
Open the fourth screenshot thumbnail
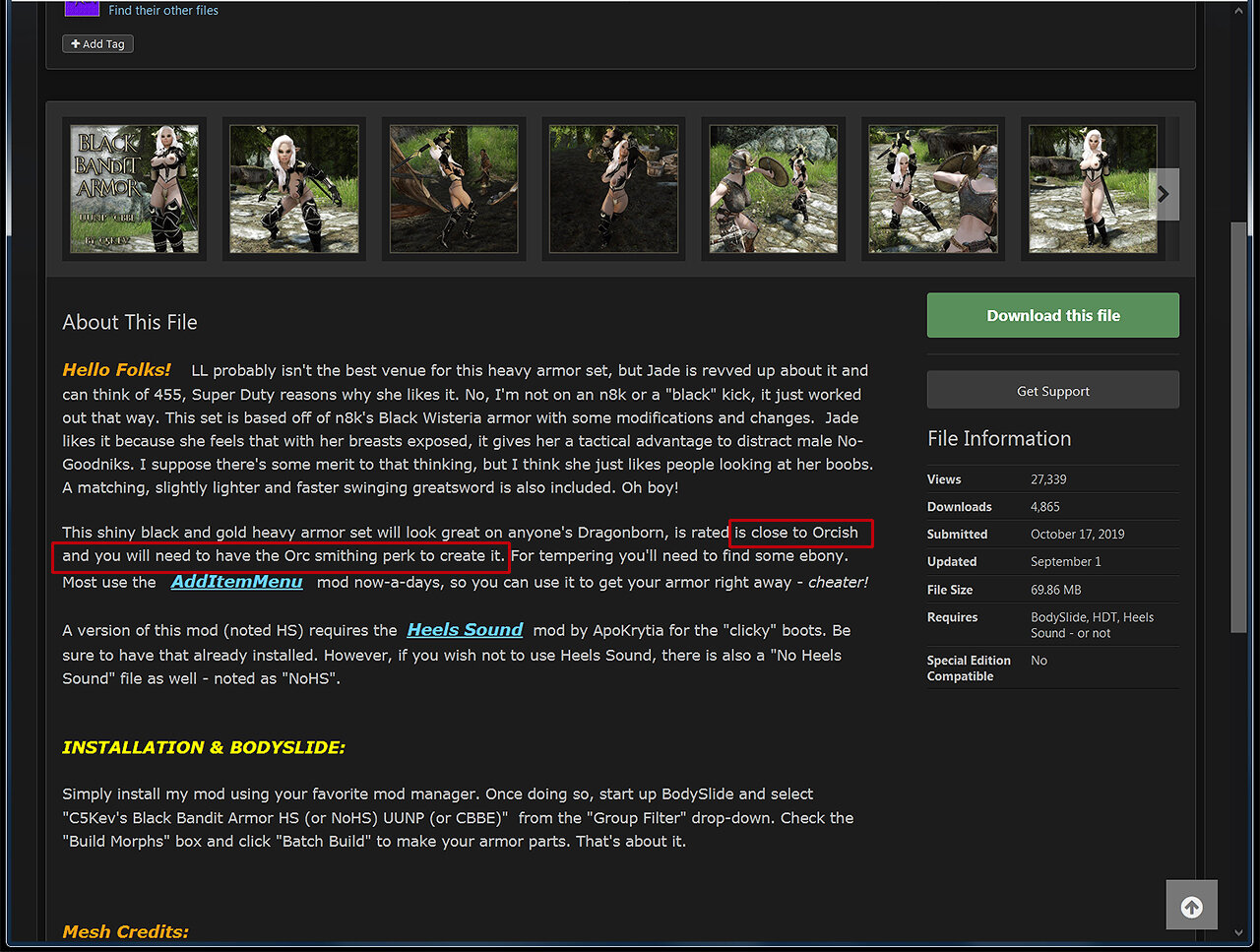[x=613, y=189]
